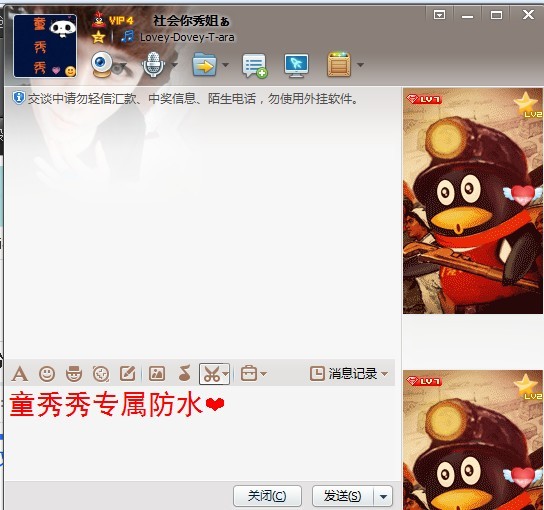Viewport: 544px width, 510px height.
Task: Click winged heart on bottom QQ show
Action: (x=523, y=476)
